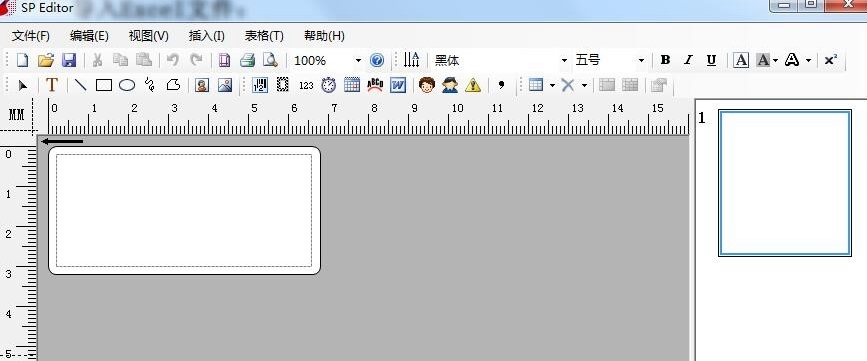
Task: Insert a warning sign using the yellow triangle icon
Action: pos(473,85)
